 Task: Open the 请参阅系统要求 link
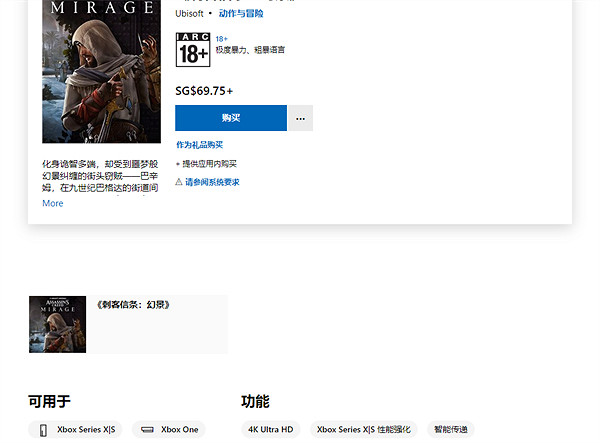click(212, 182)
